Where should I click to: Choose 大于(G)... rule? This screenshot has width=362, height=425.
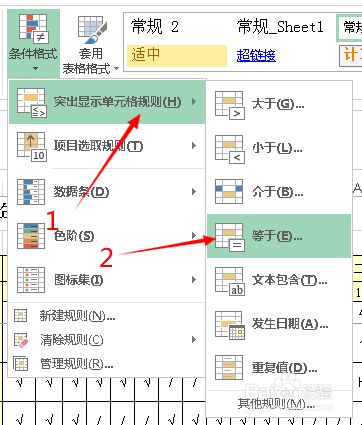279,104
